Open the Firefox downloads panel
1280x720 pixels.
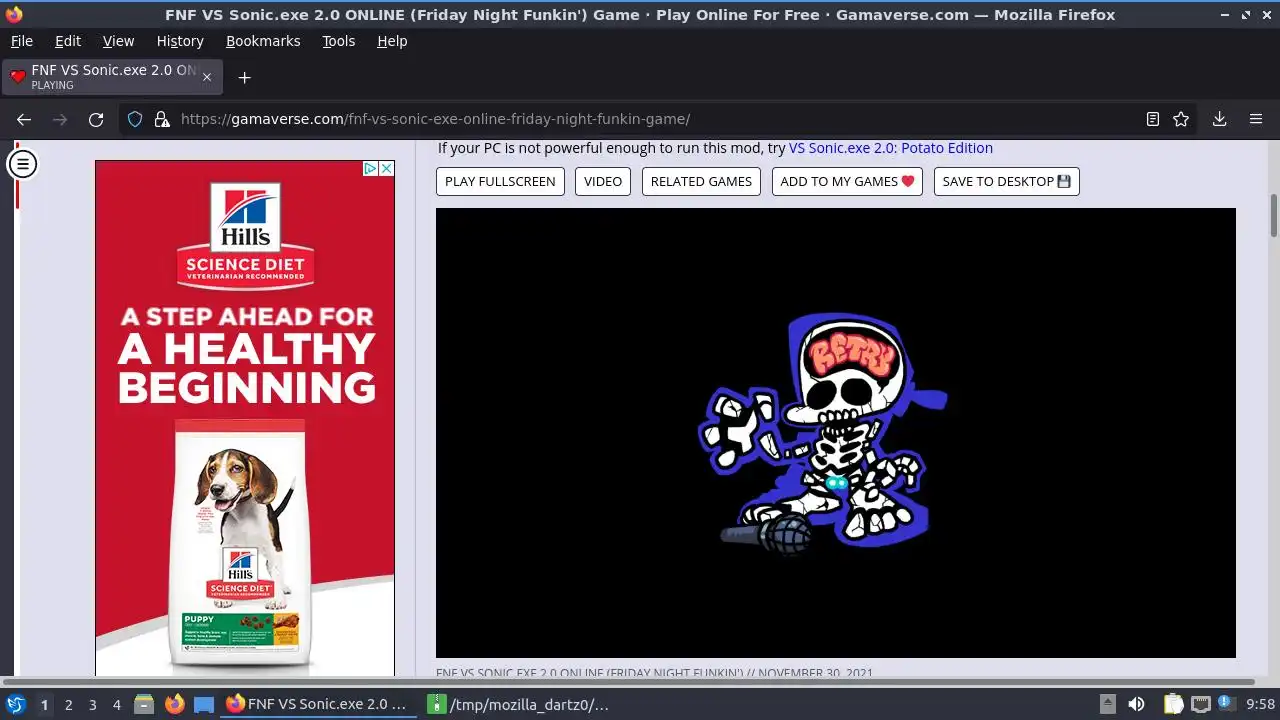point(1220,119)
